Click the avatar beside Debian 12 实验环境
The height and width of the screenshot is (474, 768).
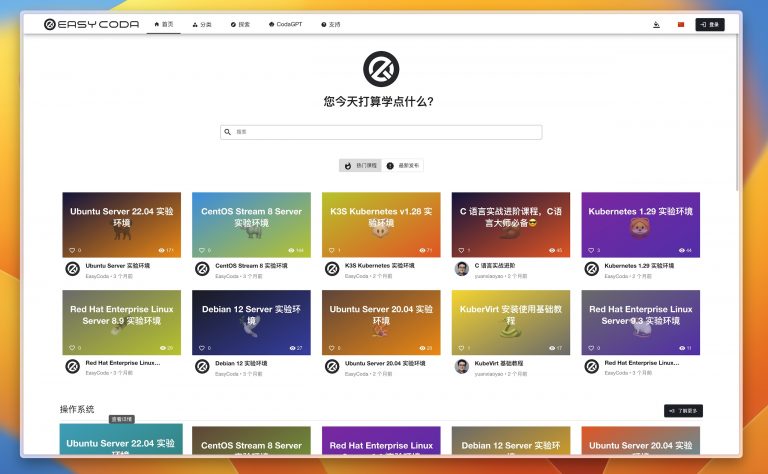(x=202, y=366)
